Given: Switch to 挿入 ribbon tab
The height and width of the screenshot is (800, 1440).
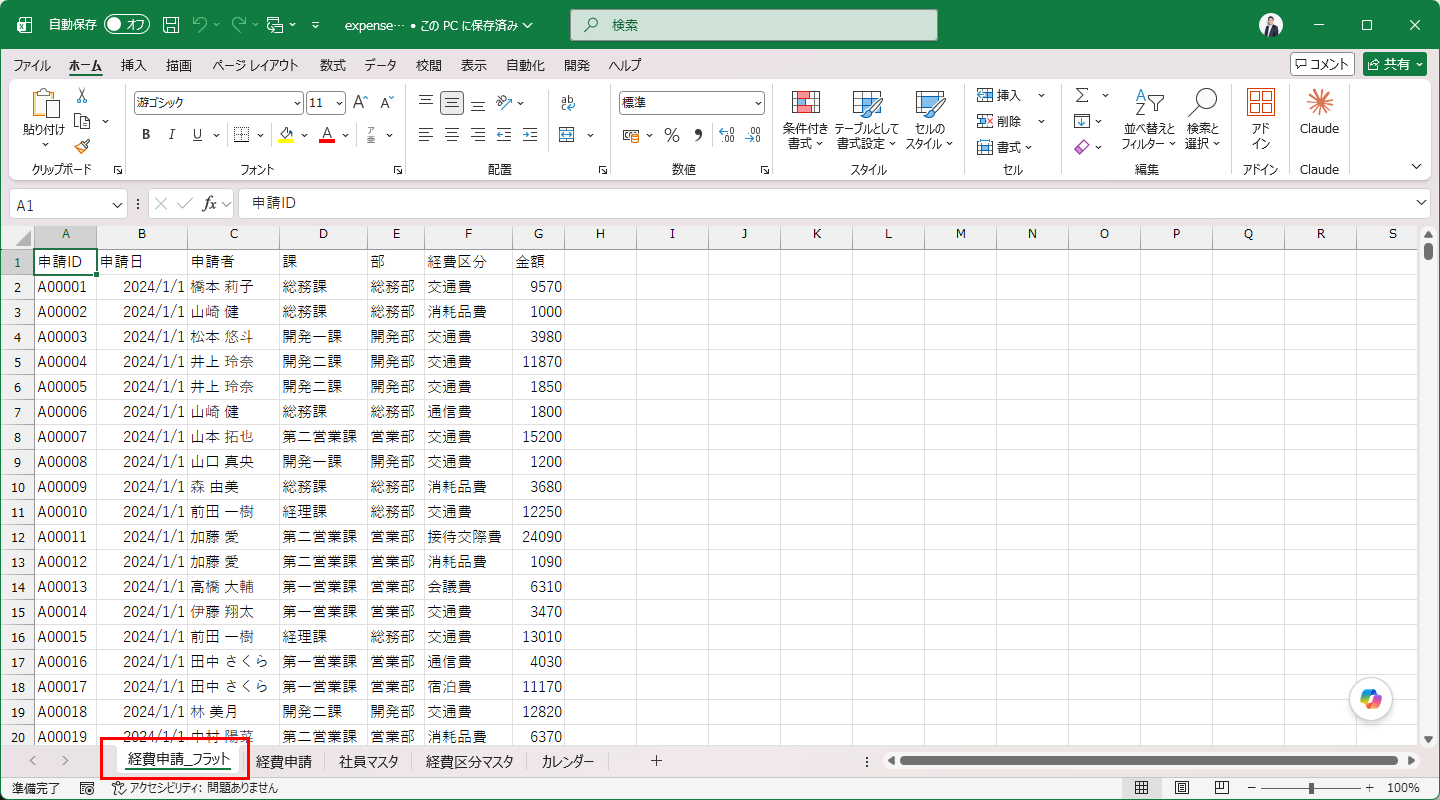Looking at the screenshot, I should 133,65.
